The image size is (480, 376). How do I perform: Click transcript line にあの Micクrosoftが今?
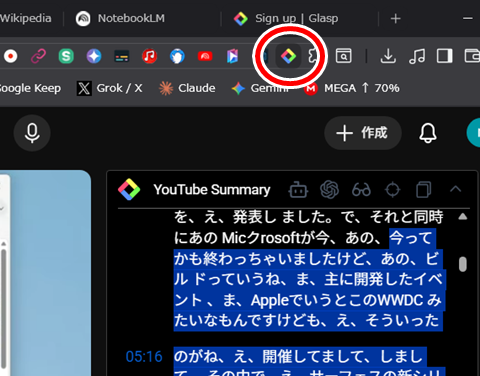(303, 238)
